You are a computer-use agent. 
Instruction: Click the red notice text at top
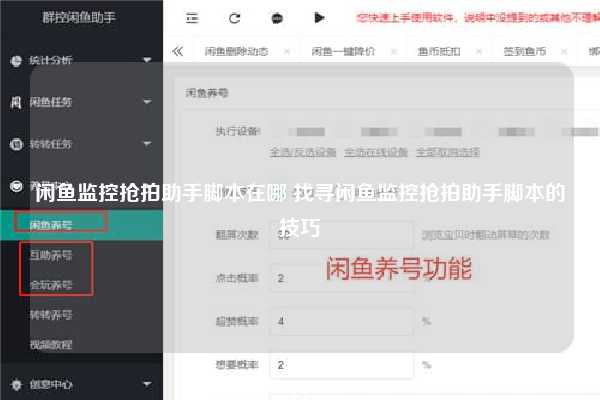pyautogui.click(x=478, y=18)
